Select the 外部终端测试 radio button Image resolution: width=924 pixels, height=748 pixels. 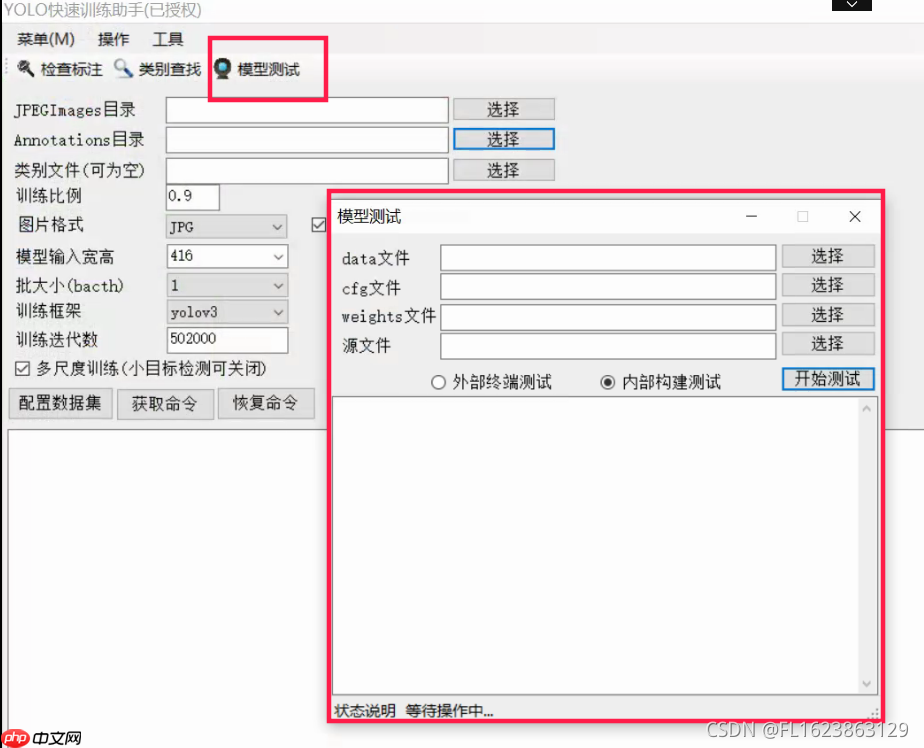(x=438, y=381)
